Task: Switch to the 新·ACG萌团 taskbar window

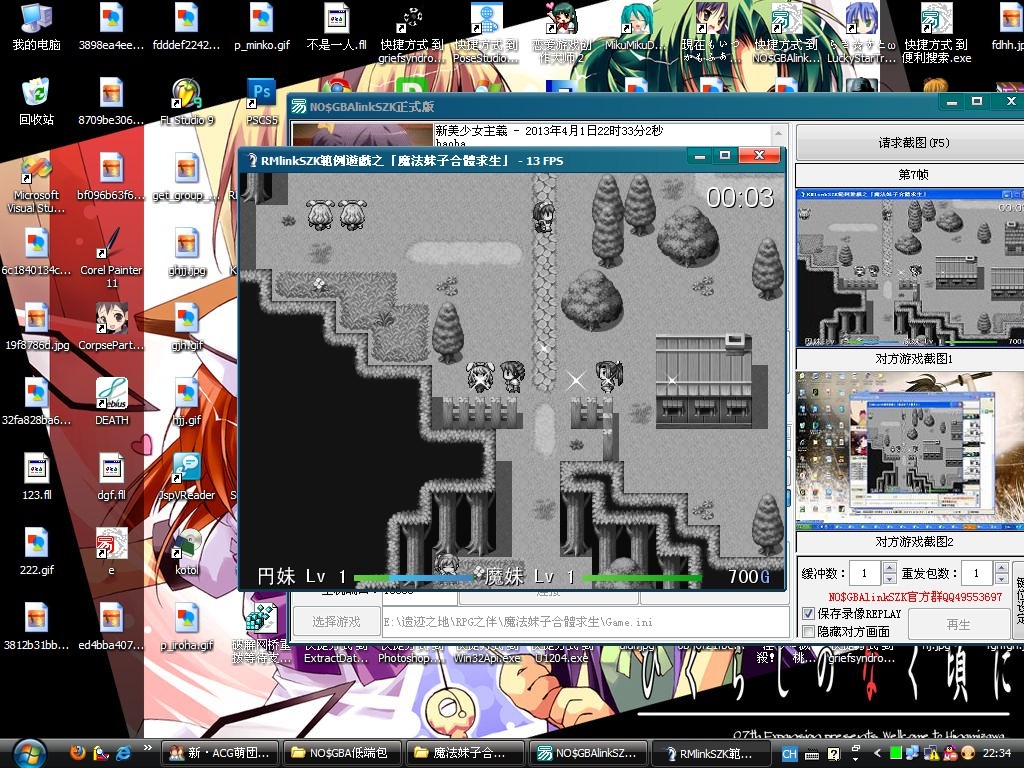Action: click(x=220, y=754)
